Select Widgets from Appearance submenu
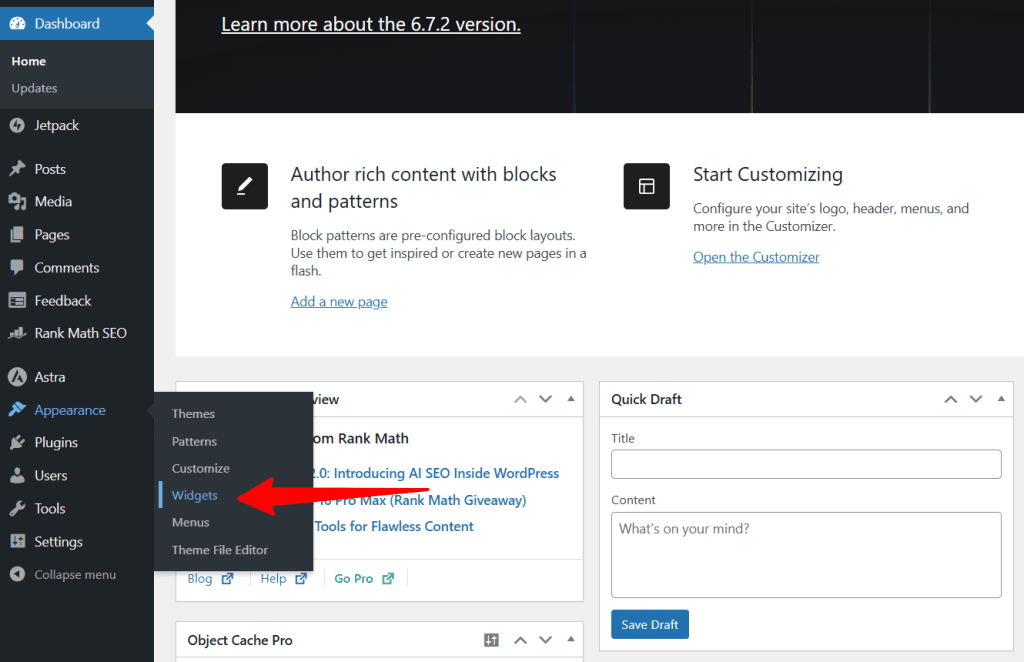The height and width of the screenshot is (662, 1024). [x=194, y=495]
